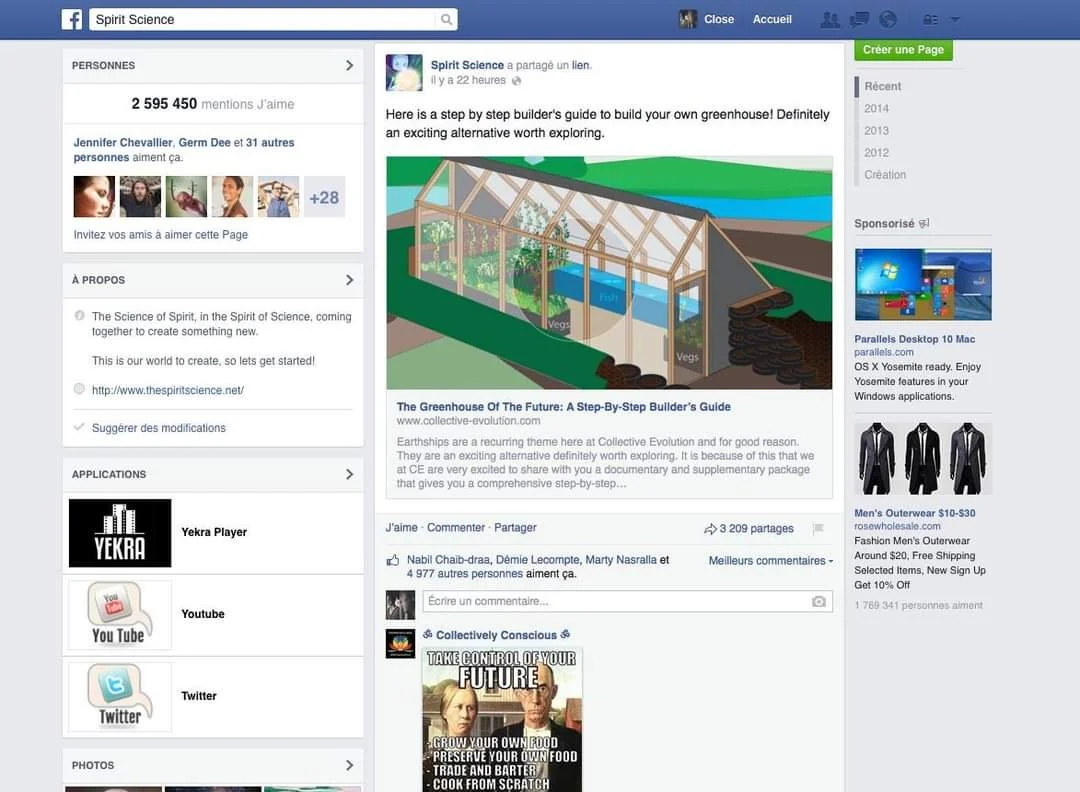Click the thumbs-up likes icon
Viewport: 1080px width, 792px height.
click(393, 560)
